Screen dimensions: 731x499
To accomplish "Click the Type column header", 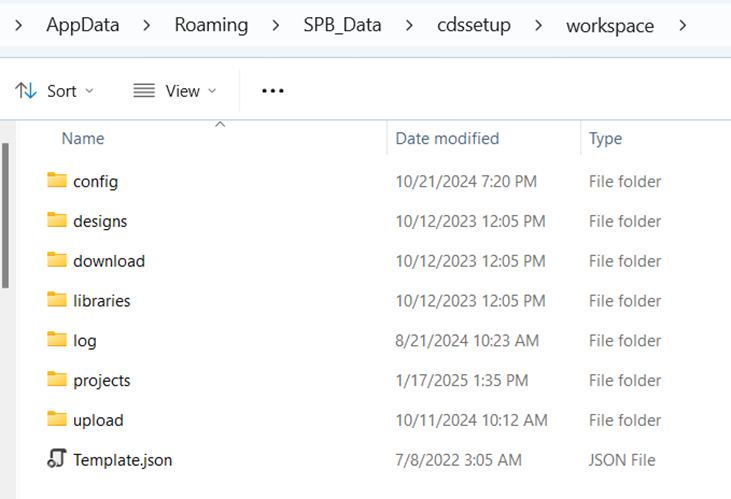I will tap(605, 139).
